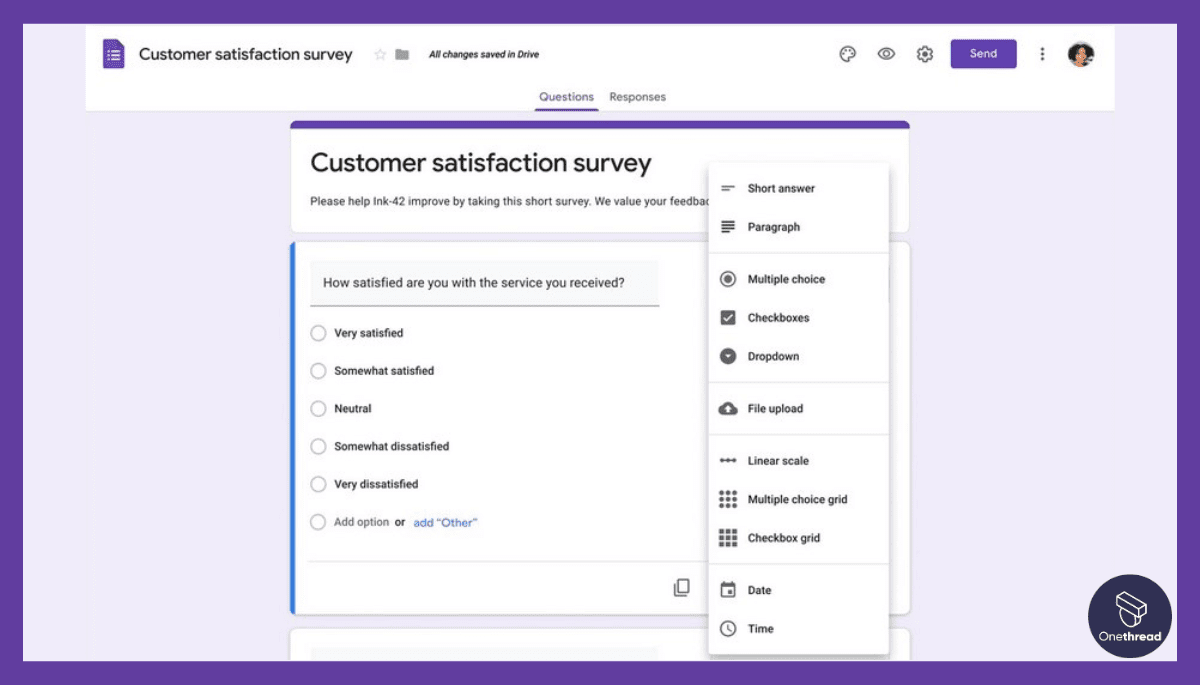Choose the Paragraph question type

click(x=775, y=227)
